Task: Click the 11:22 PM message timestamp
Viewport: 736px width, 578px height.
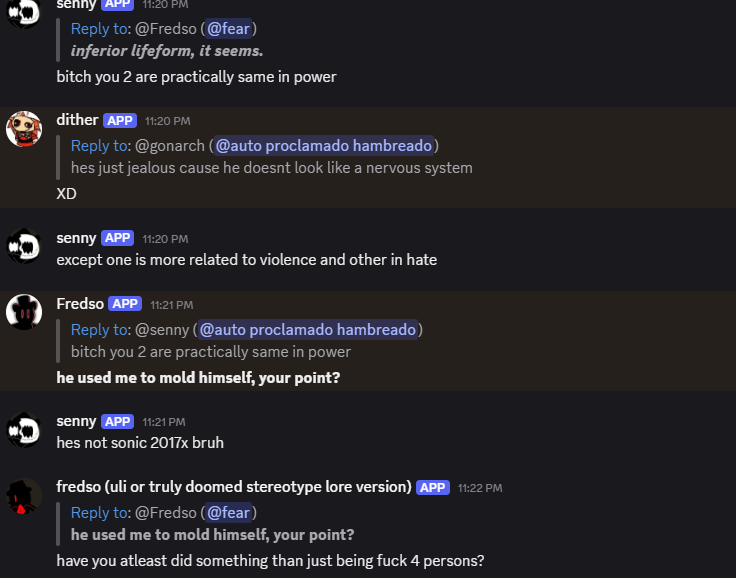Action: pos(480,488)
